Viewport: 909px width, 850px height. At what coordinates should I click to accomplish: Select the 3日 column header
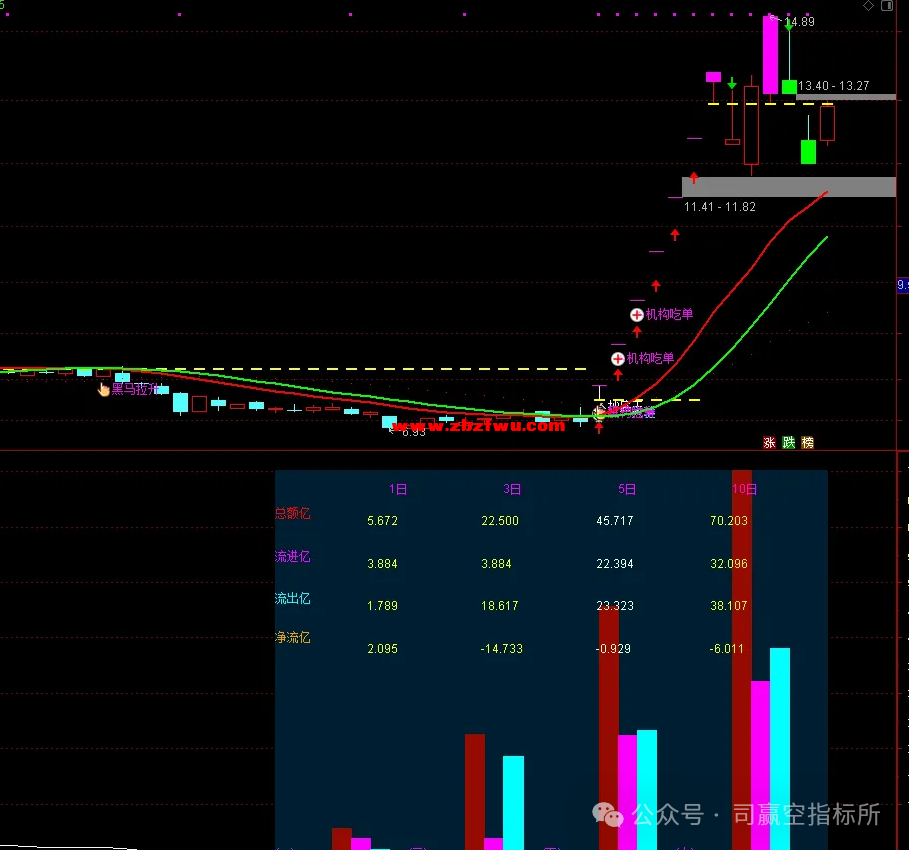512,489
